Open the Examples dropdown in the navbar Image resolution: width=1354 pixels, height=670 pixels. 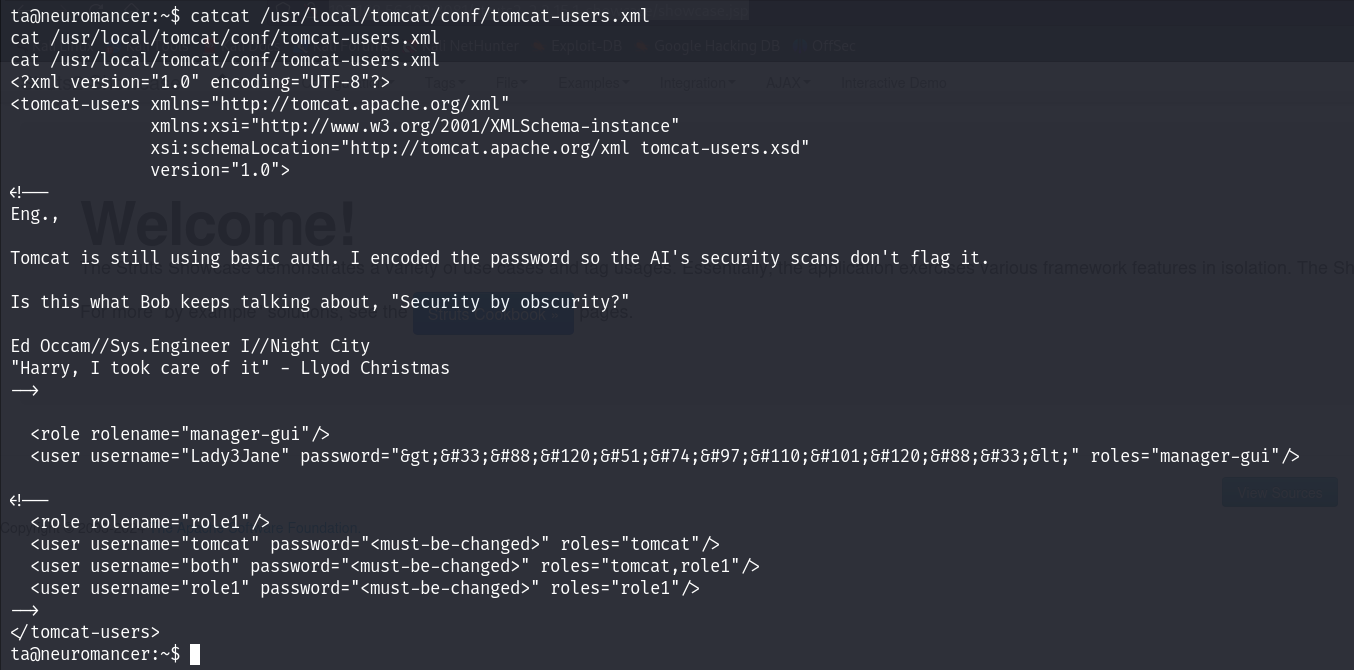[x=593, y=83]
